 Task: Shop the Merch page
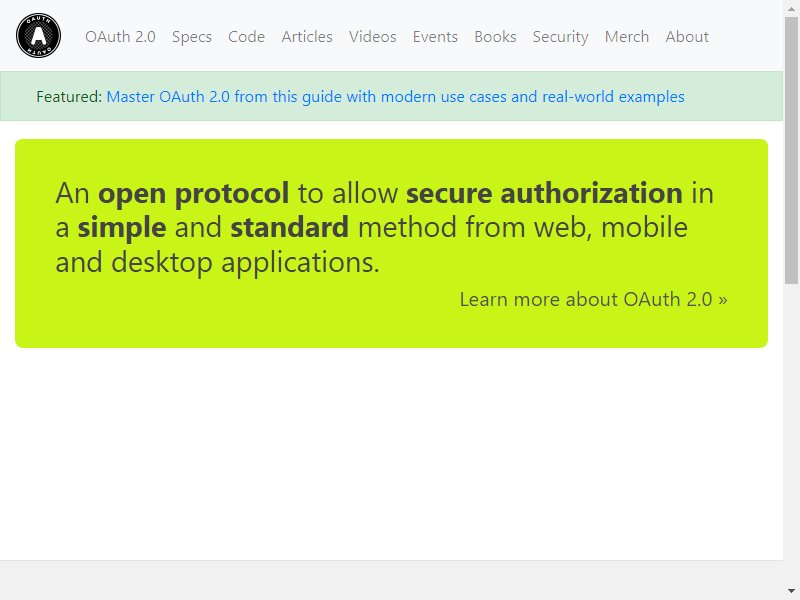627,37
